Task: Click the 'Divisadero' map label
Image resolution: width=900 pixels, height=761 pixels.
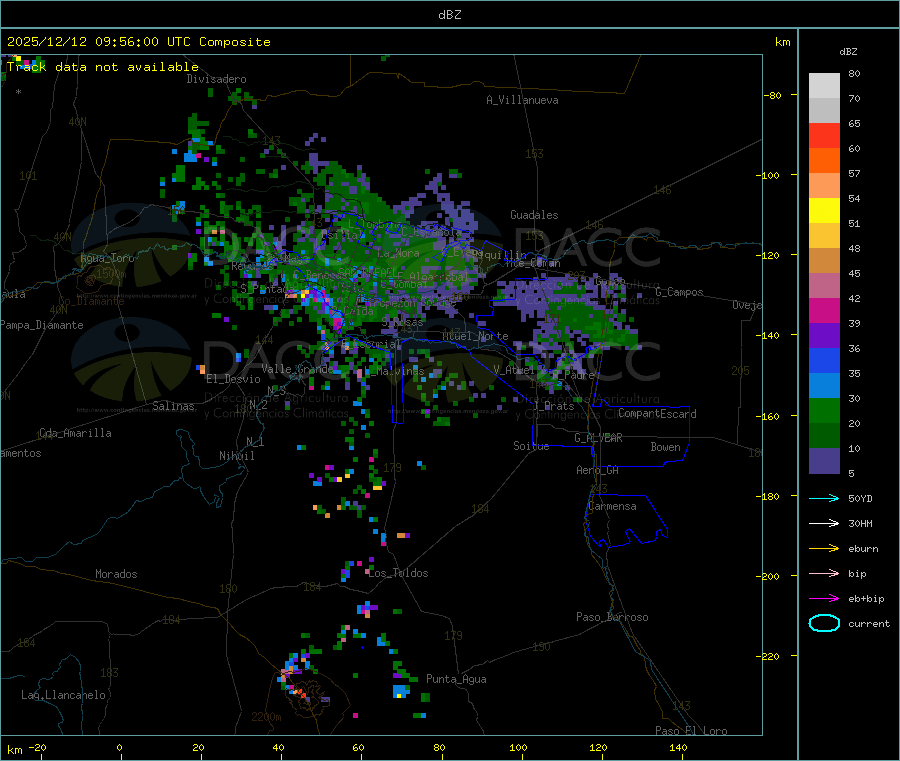Action: pyautogui.click(x=216, y=79)
